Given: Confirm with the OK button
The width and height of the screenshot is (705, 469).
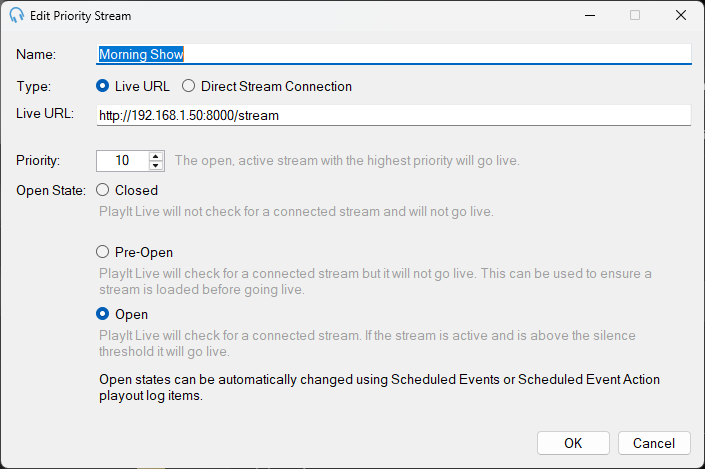Looking at the screenshot, I should point(573,443).
